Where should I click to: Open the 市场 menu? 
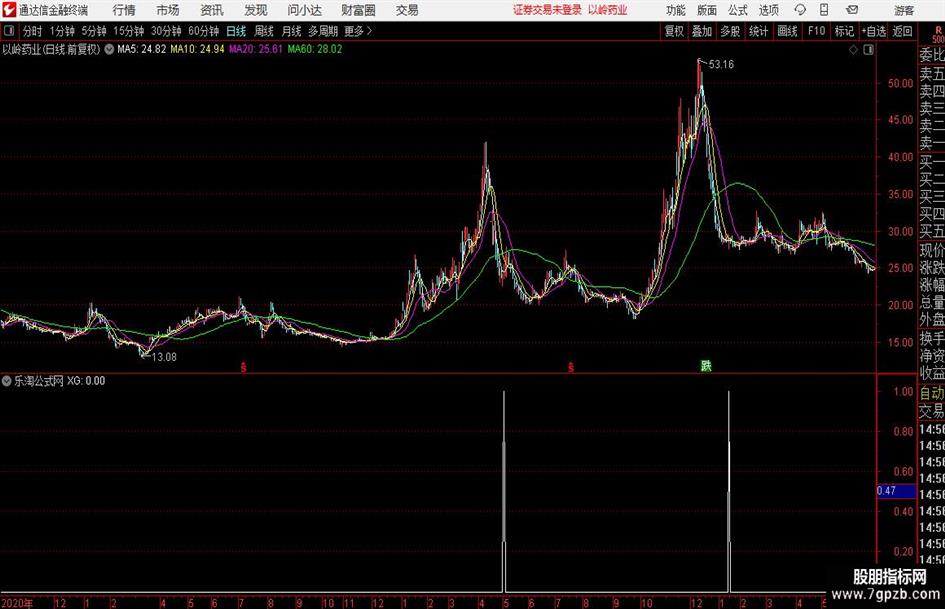(x=168, y=10)
